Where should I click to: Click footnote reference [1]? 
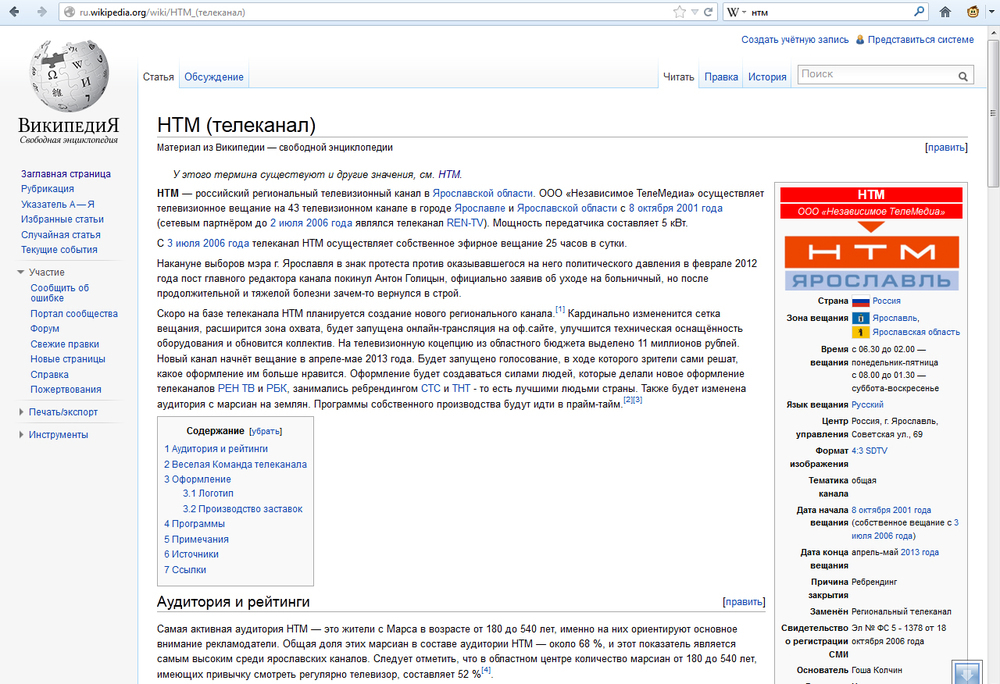560,310
